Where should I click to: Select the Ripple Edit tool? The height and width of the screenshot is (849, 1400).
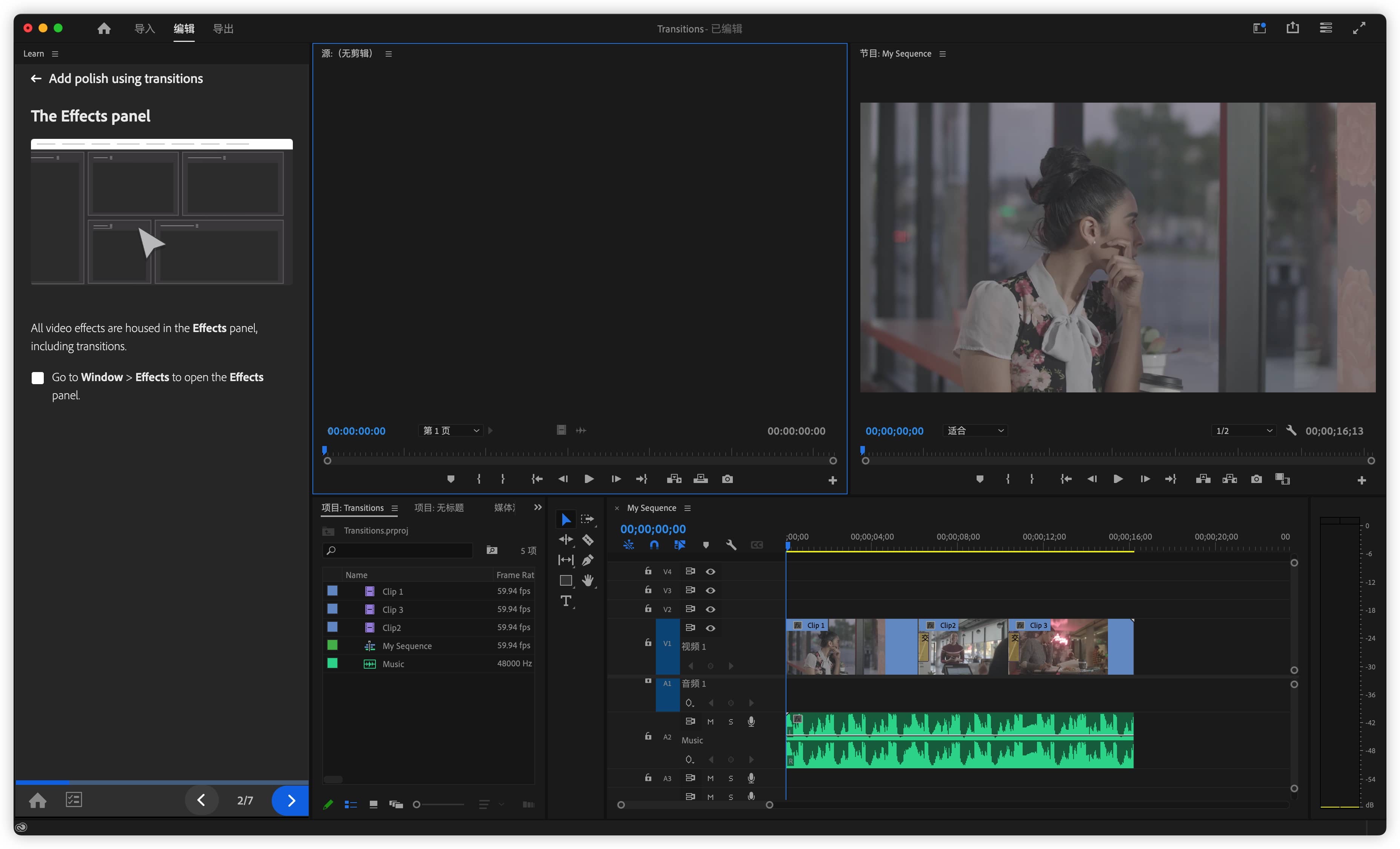(566, 539)
